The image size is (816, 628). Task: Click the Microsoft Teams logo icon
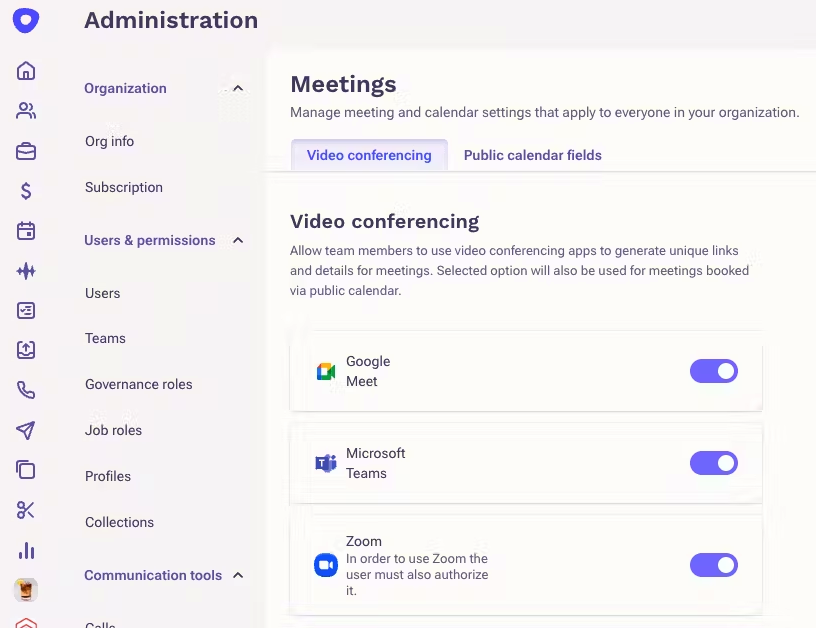coord(326,463)
